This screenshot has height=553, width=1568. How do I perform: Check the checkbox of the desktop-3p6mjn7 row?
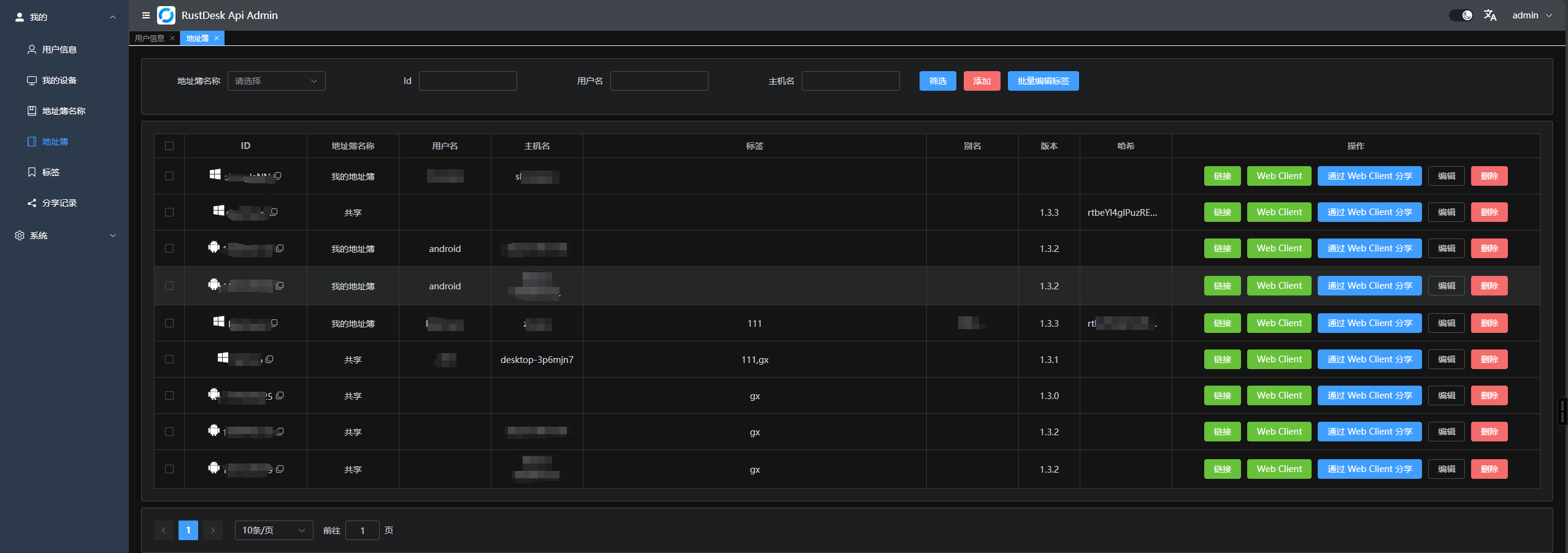point(169,359)
